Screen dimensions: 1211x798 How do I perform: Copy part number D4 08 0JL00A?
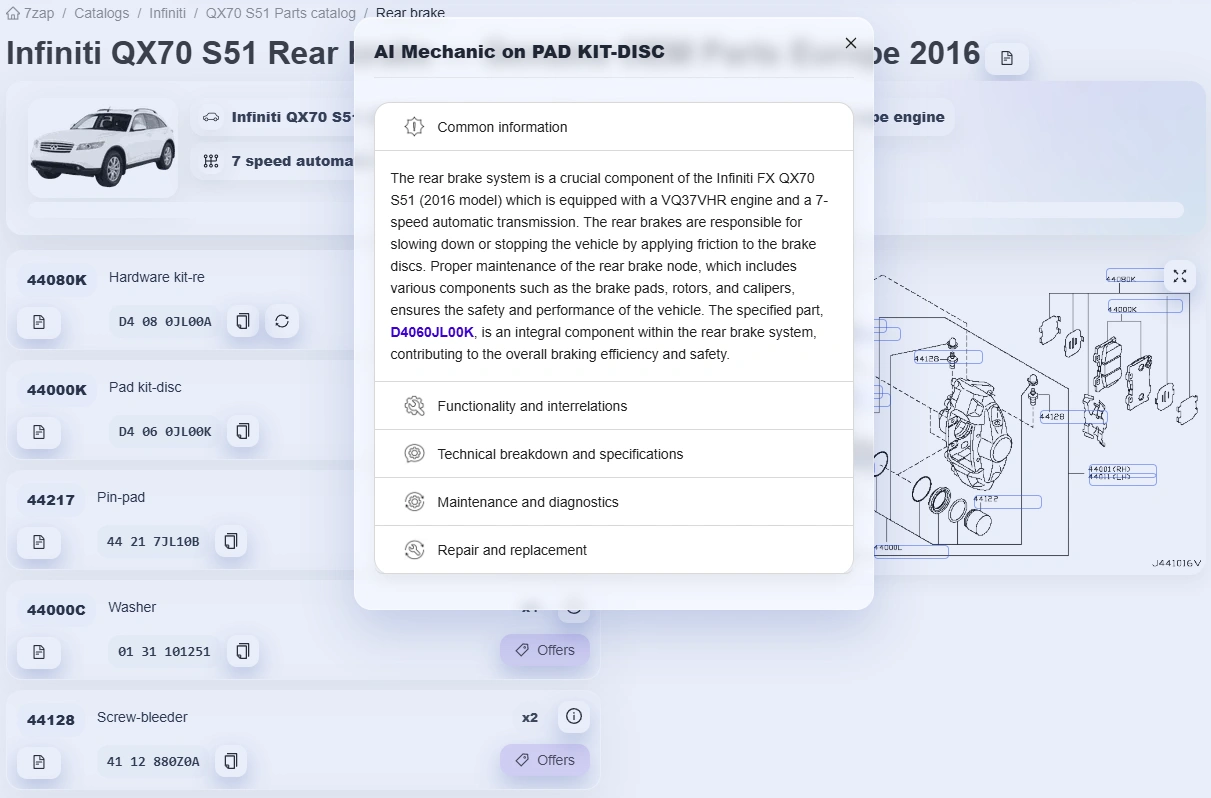243,321
